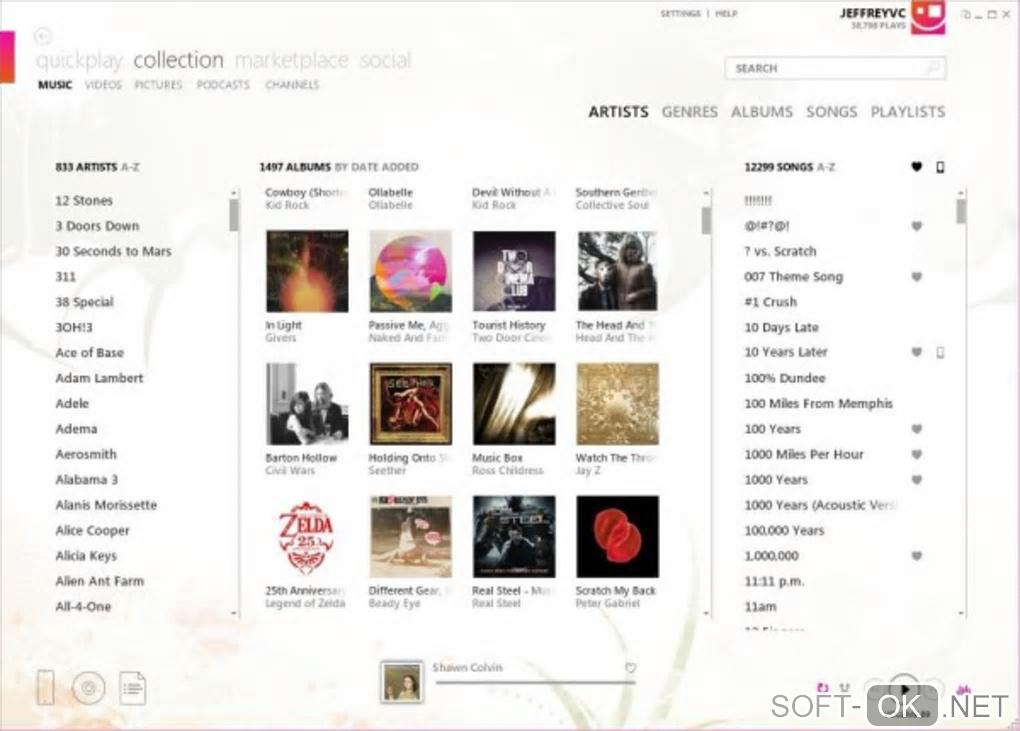Click the heart icon on now-playing track
Viewport: 1020px width, 731px height.
(x=630, y=668)
